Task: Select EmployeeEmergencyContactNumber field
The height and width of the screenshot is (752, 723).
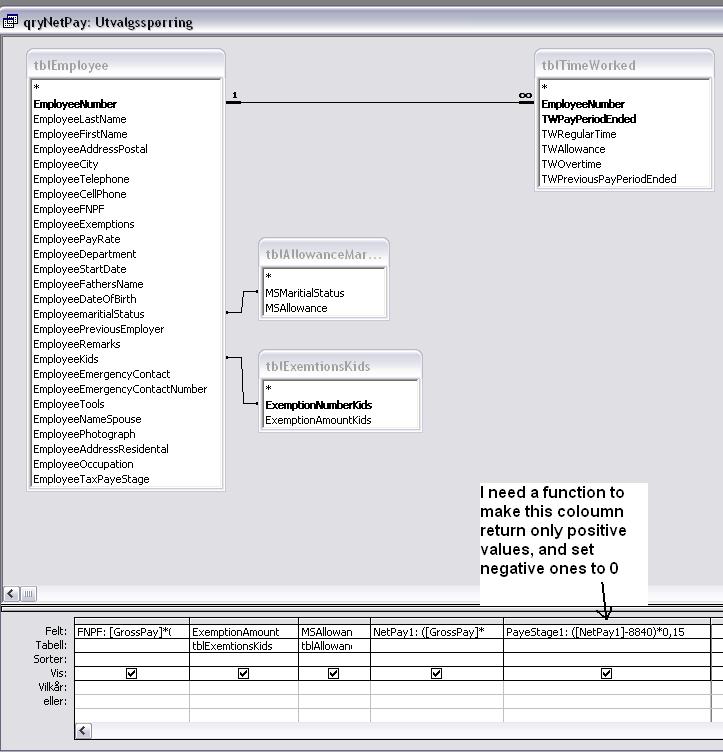Action: pyautogui.click(x=126, y=389)
